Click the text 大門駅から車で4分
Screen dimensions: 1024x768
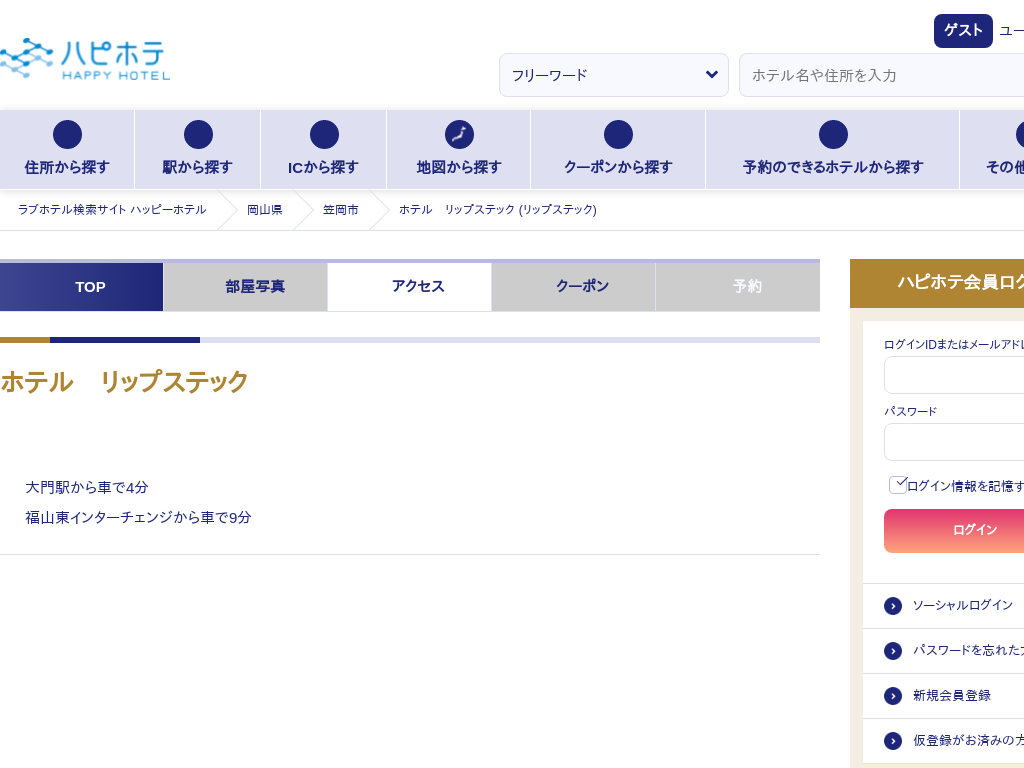pos(87,488)
